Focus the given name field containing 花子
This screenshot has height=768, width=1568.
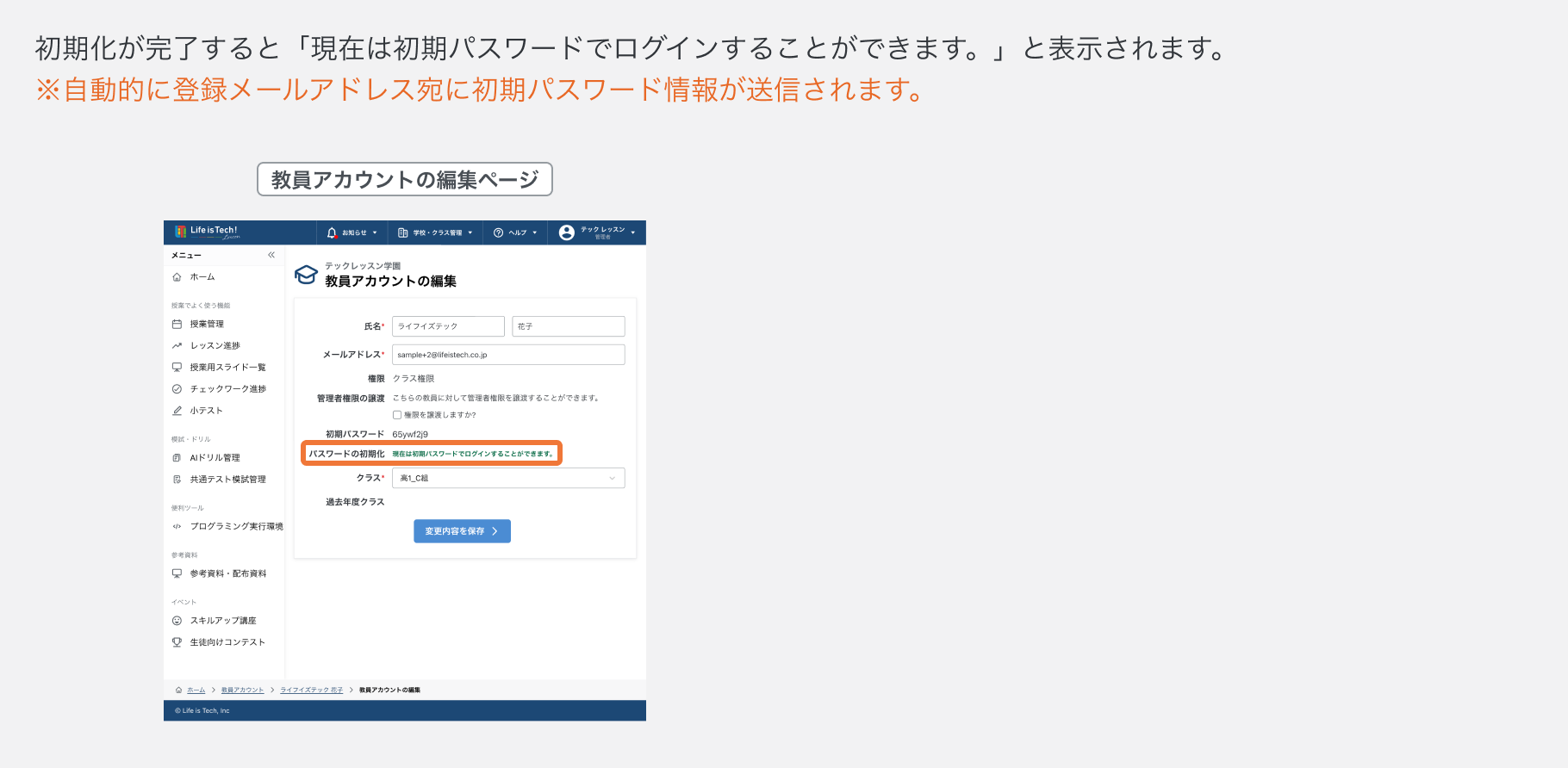point(569,326)
